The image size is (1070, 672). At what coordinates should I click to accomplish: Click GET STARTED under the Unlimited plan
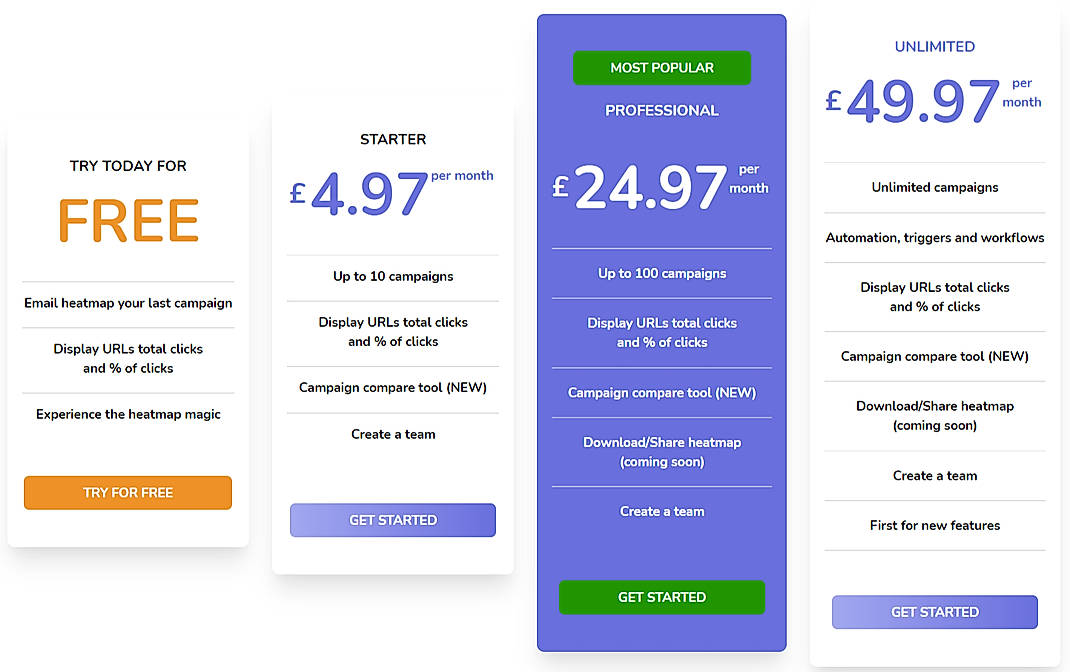pos(934,612)
